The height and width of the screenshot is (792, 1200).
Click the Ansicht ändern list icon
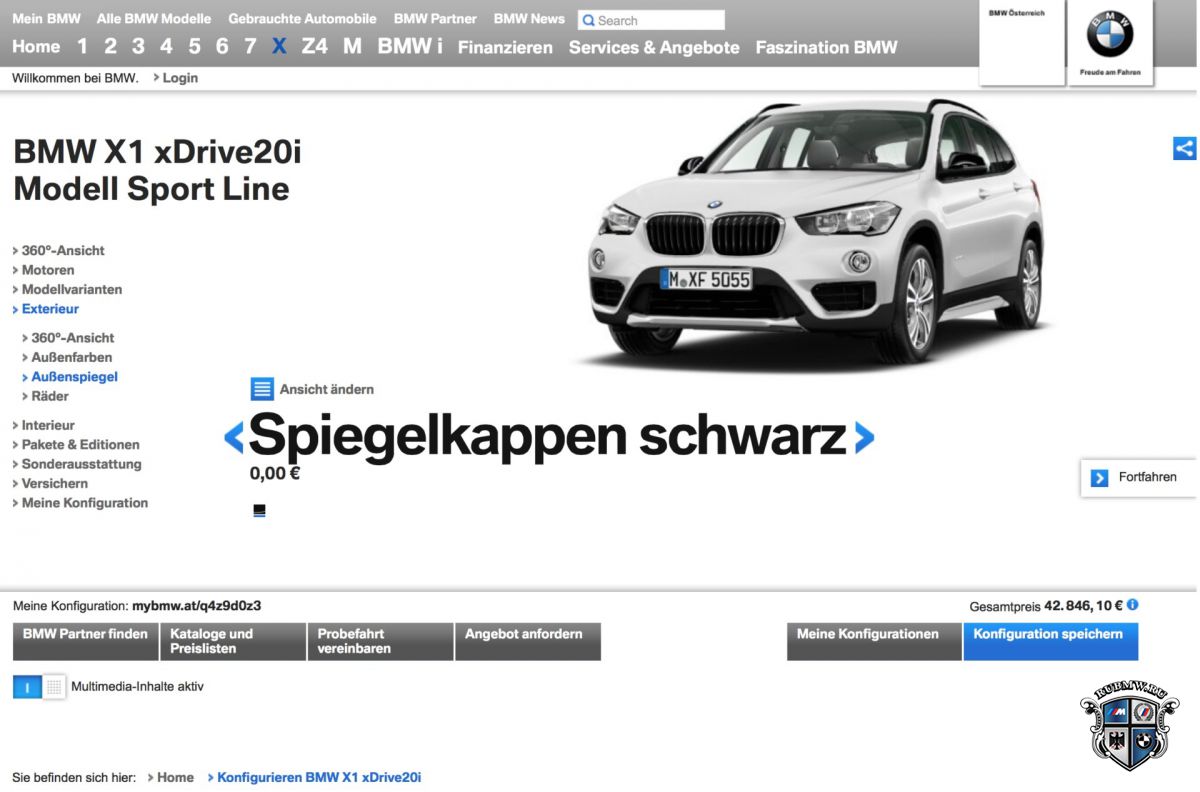[261, 389]
